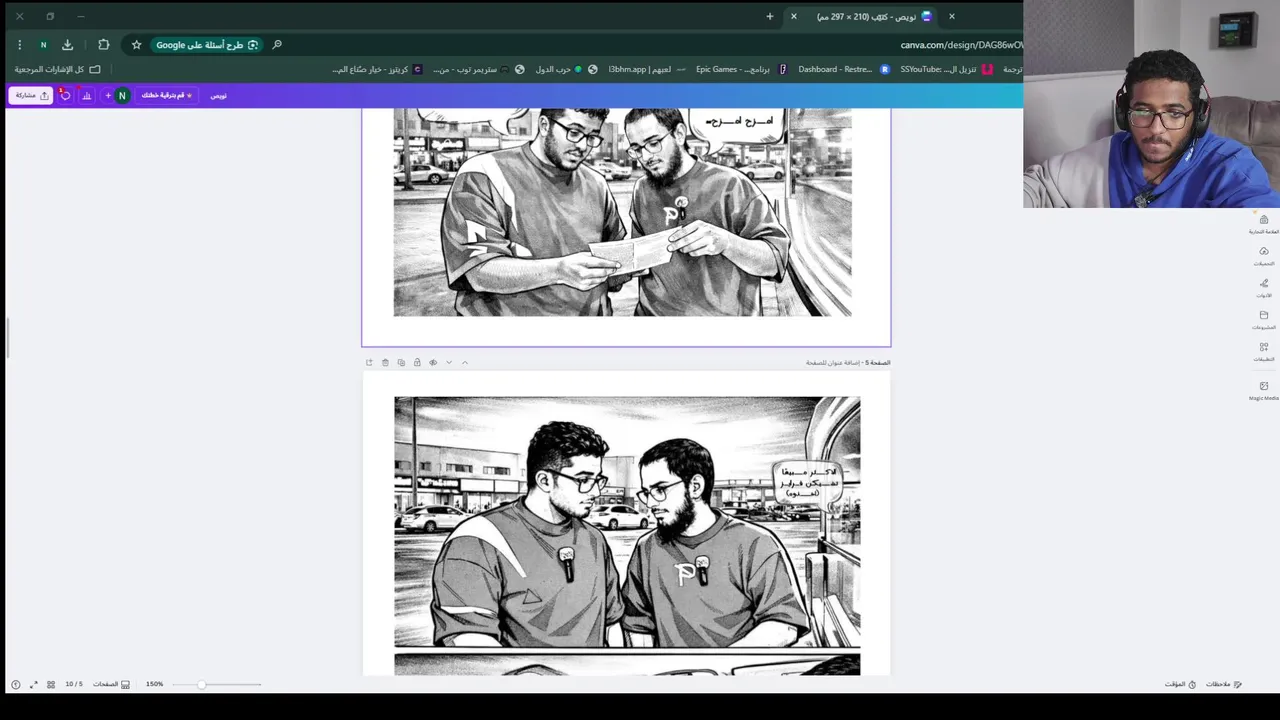Open the Tools sidebar panel
This screenshot has width=1280, height=720.
coord(1263,288)
